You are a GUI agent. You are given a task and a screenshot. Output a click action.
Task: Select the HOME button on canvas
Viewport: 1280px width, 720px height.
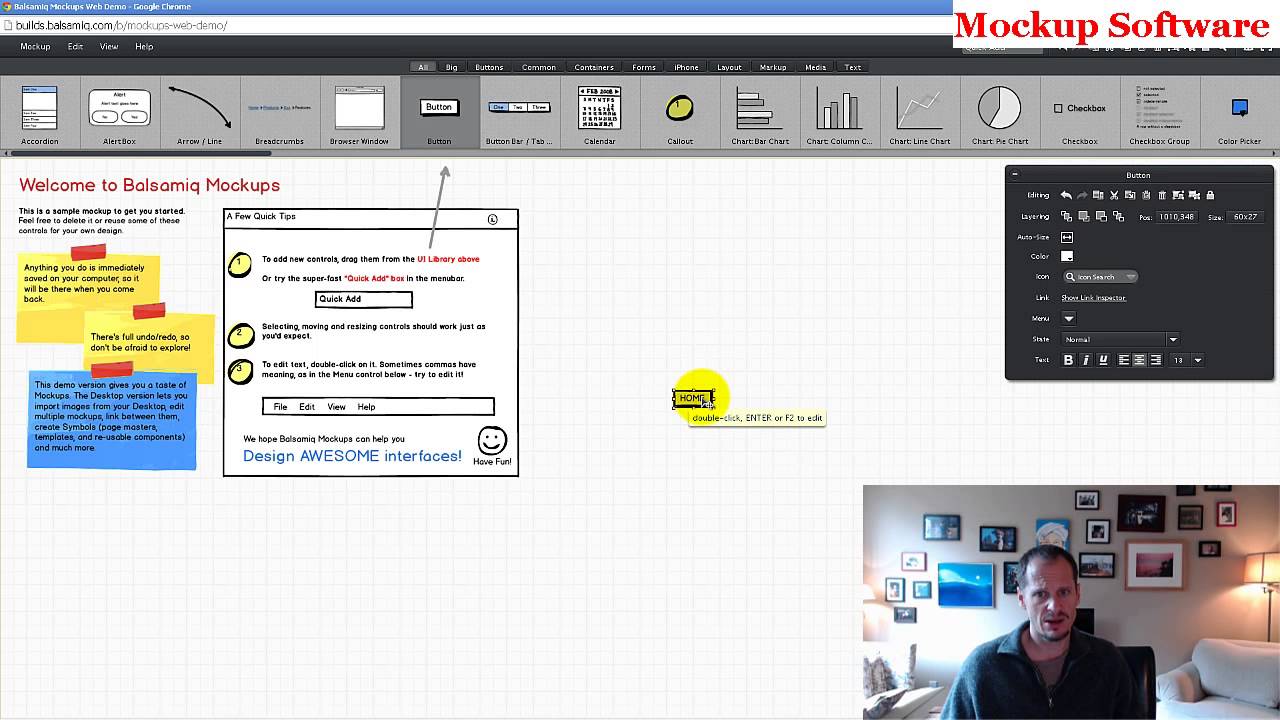pyautogui.click(x=692, y=398)
